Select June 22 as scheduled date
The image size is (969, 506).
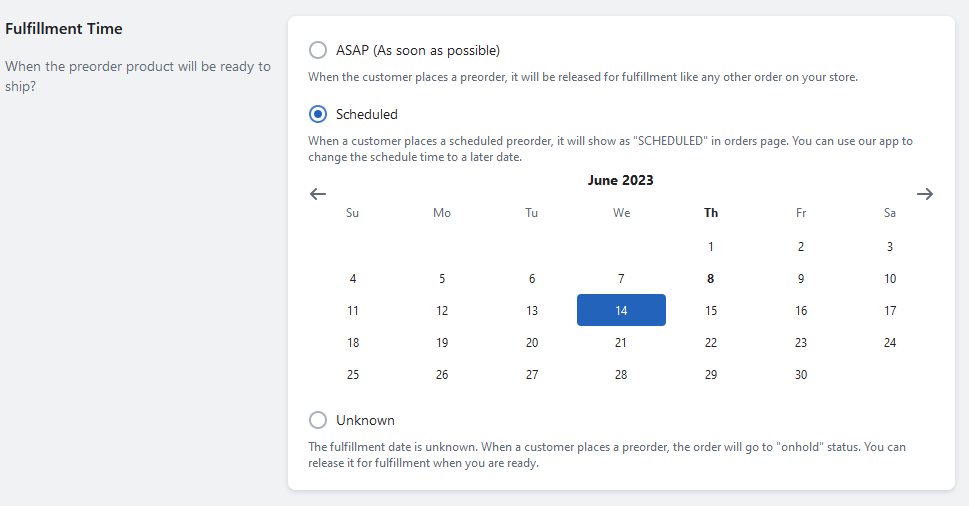click(x=710, y=343)
